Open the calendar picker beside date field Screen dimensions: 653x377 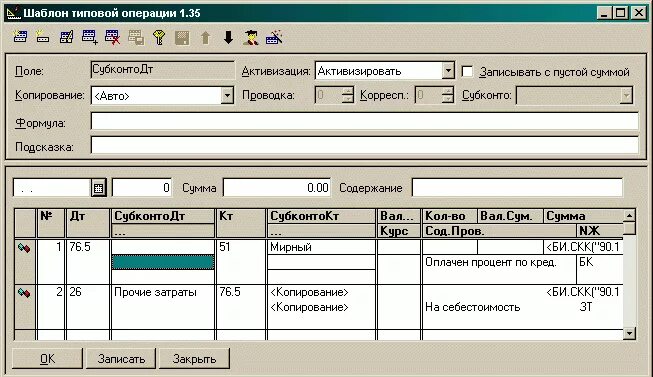[99, 188]
